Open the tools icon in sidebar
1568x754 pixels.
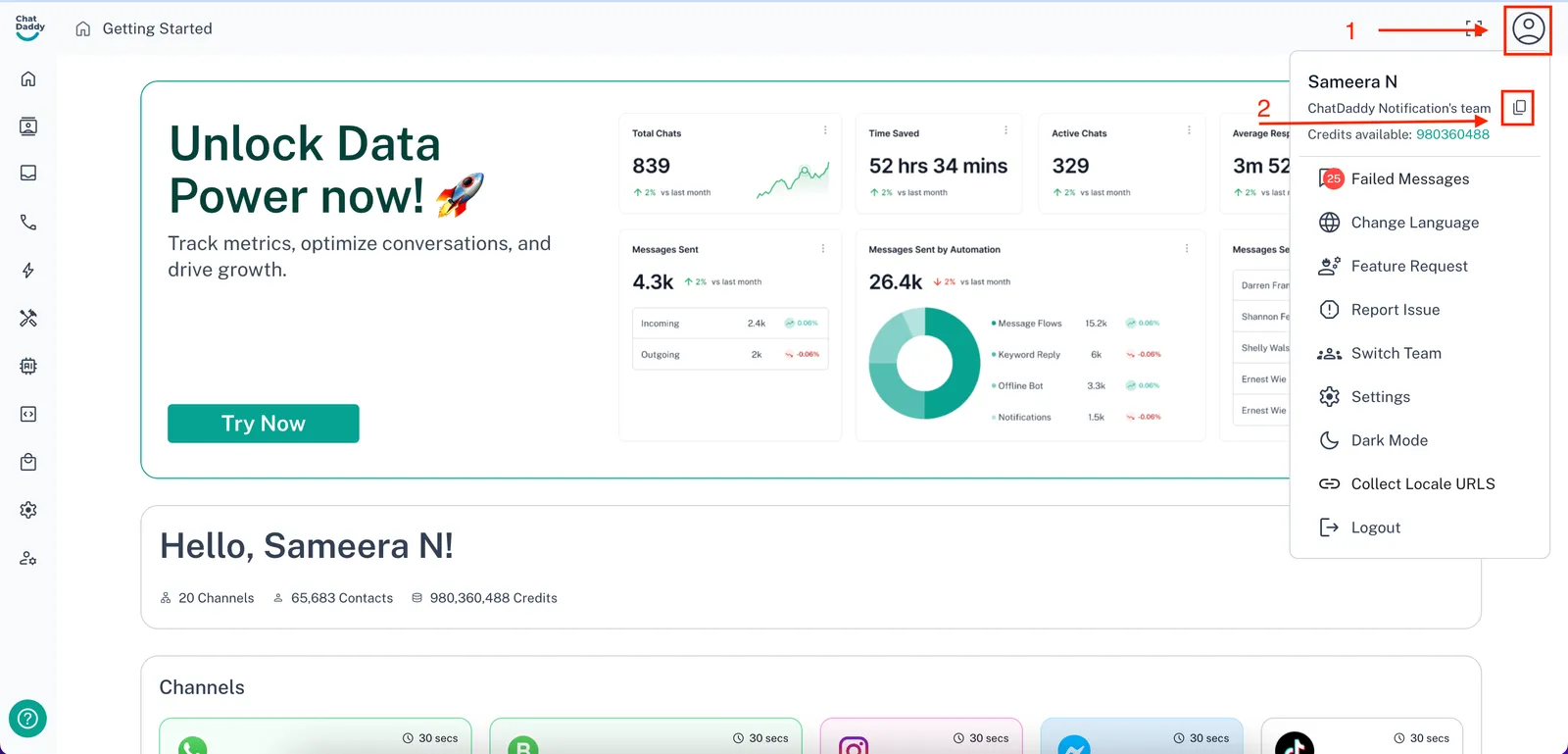(28, 318)
